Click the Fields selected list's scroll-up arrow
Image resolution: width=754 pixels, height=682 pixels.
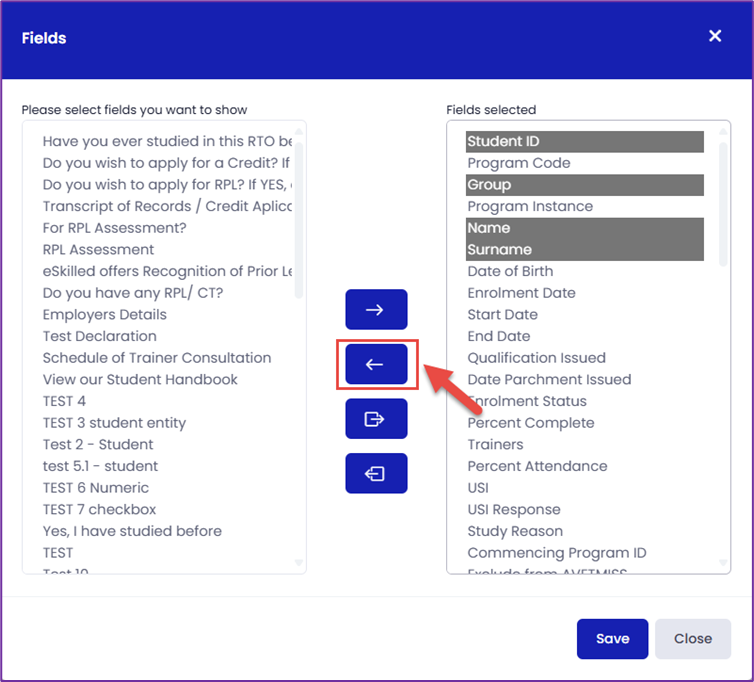(x=723, y=131)
